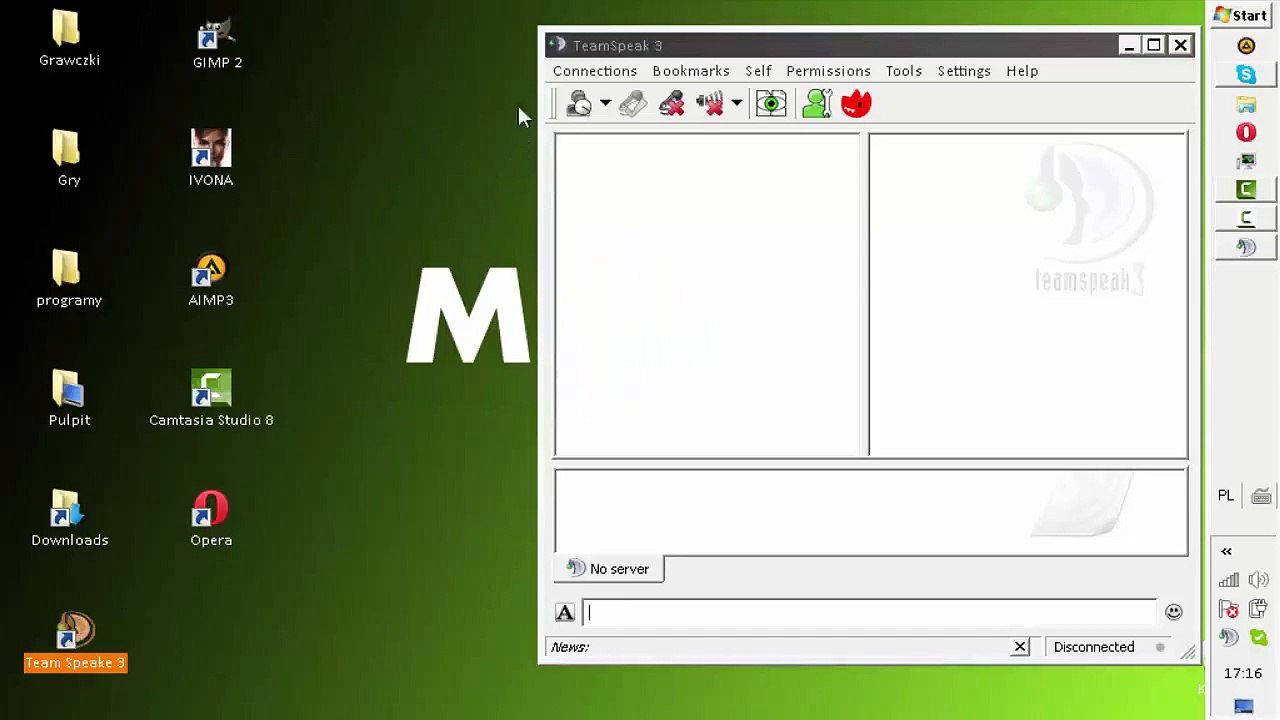Focus the chat message input field
Viewport: 1280px width, 720px height.
pyautogui.click(x=870, y=613)
